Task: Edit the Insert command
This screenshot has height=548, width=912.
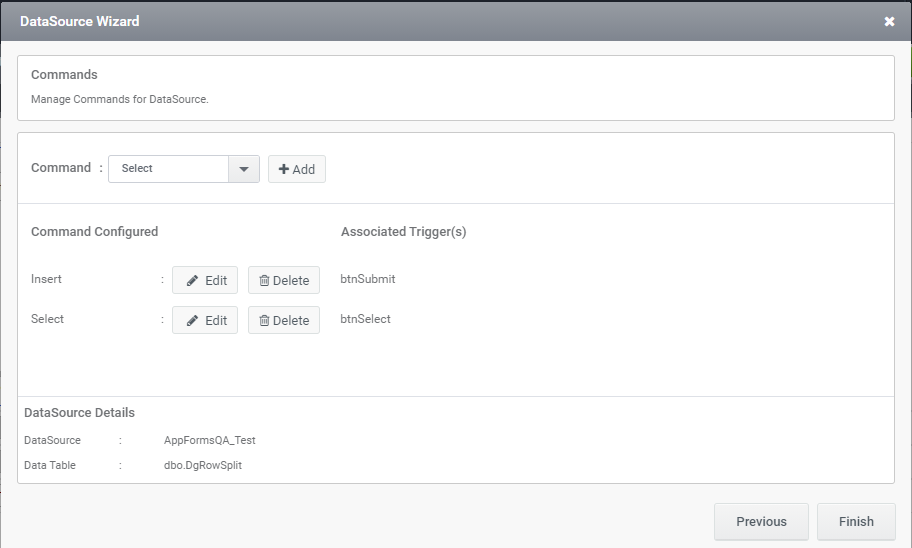Action: click(x=205, y=280)
